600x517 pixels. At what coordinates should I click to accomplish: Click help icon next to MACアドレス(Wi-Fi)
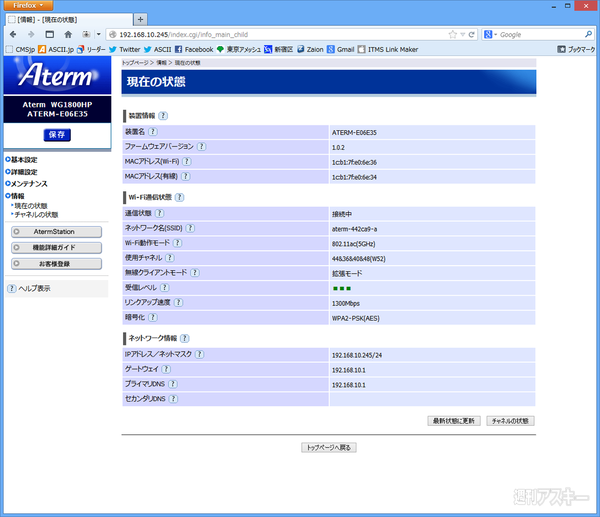click(187, 161)
